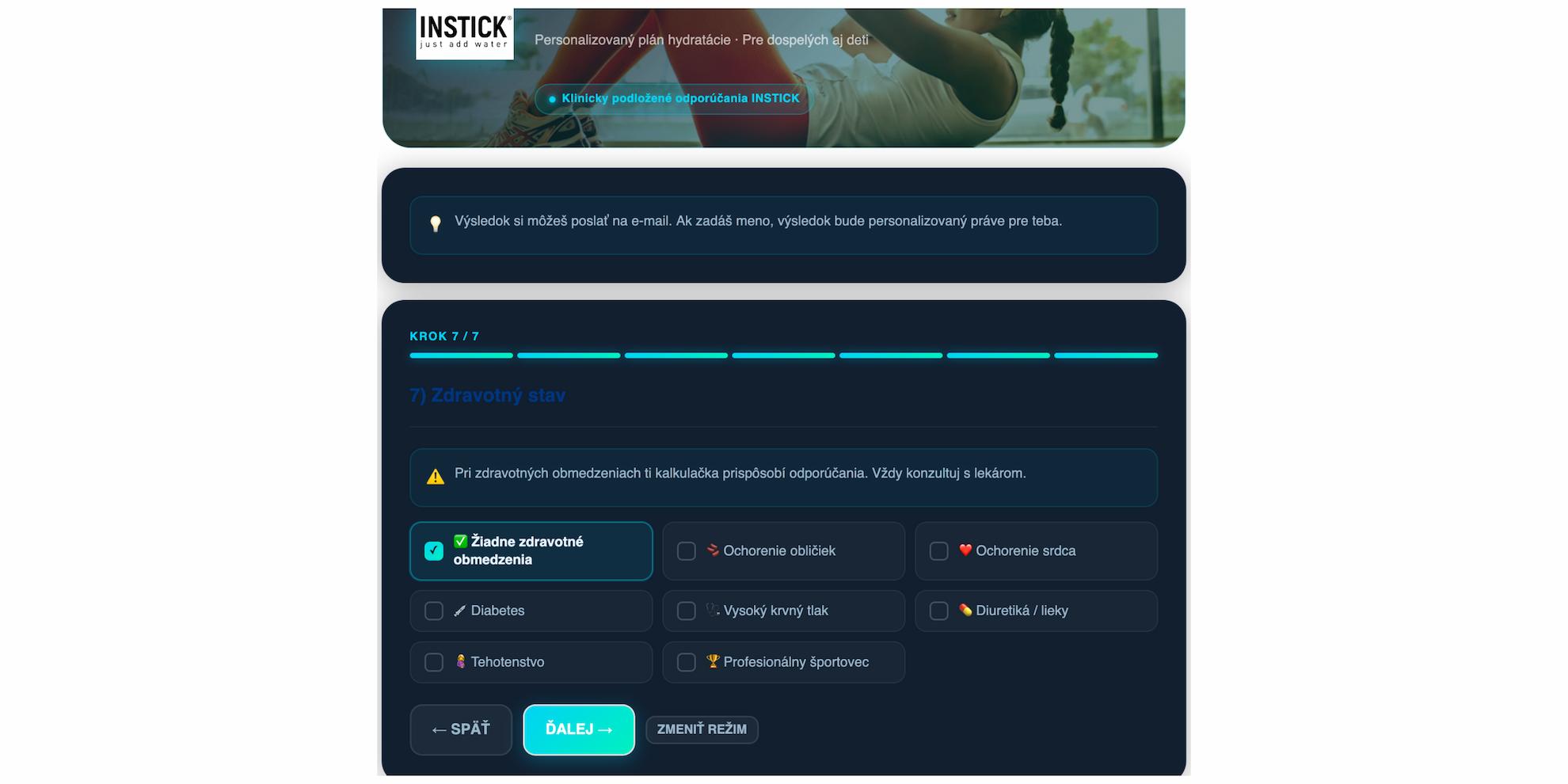Click the INSTICK logo
The height and width of the screenshot is (784, 1568).
[464, 33]
